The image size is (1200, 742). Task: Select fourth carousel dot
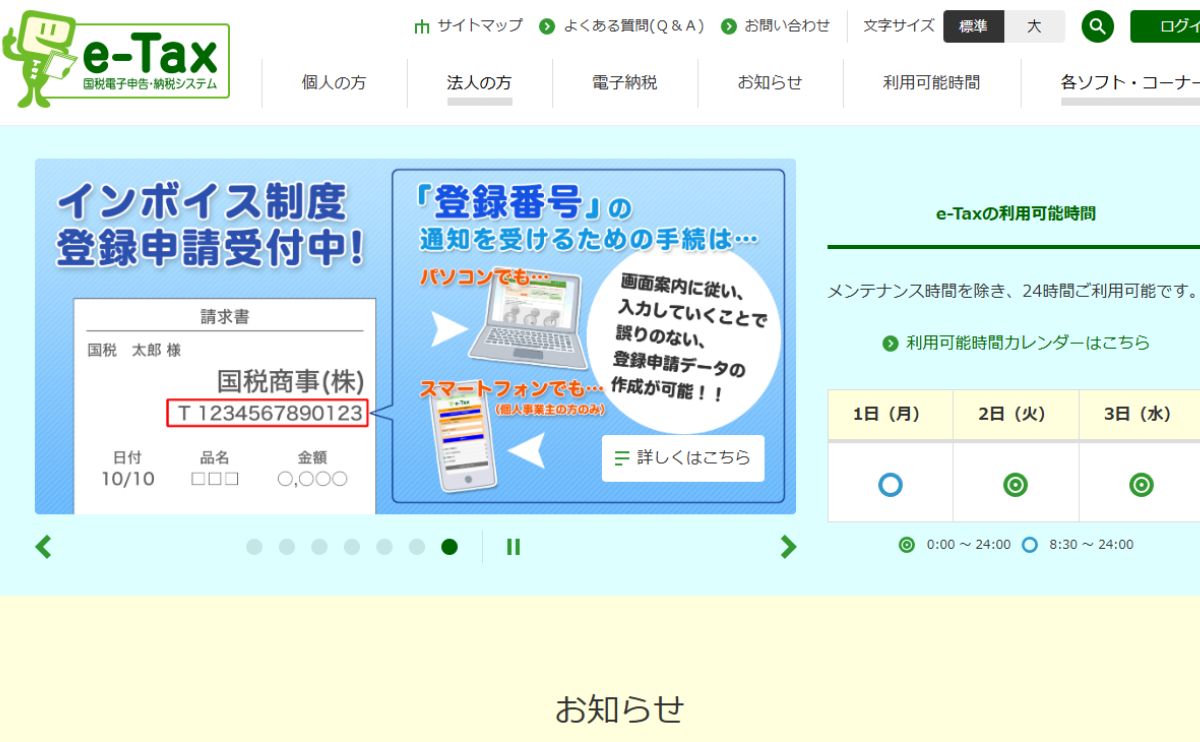352,547
